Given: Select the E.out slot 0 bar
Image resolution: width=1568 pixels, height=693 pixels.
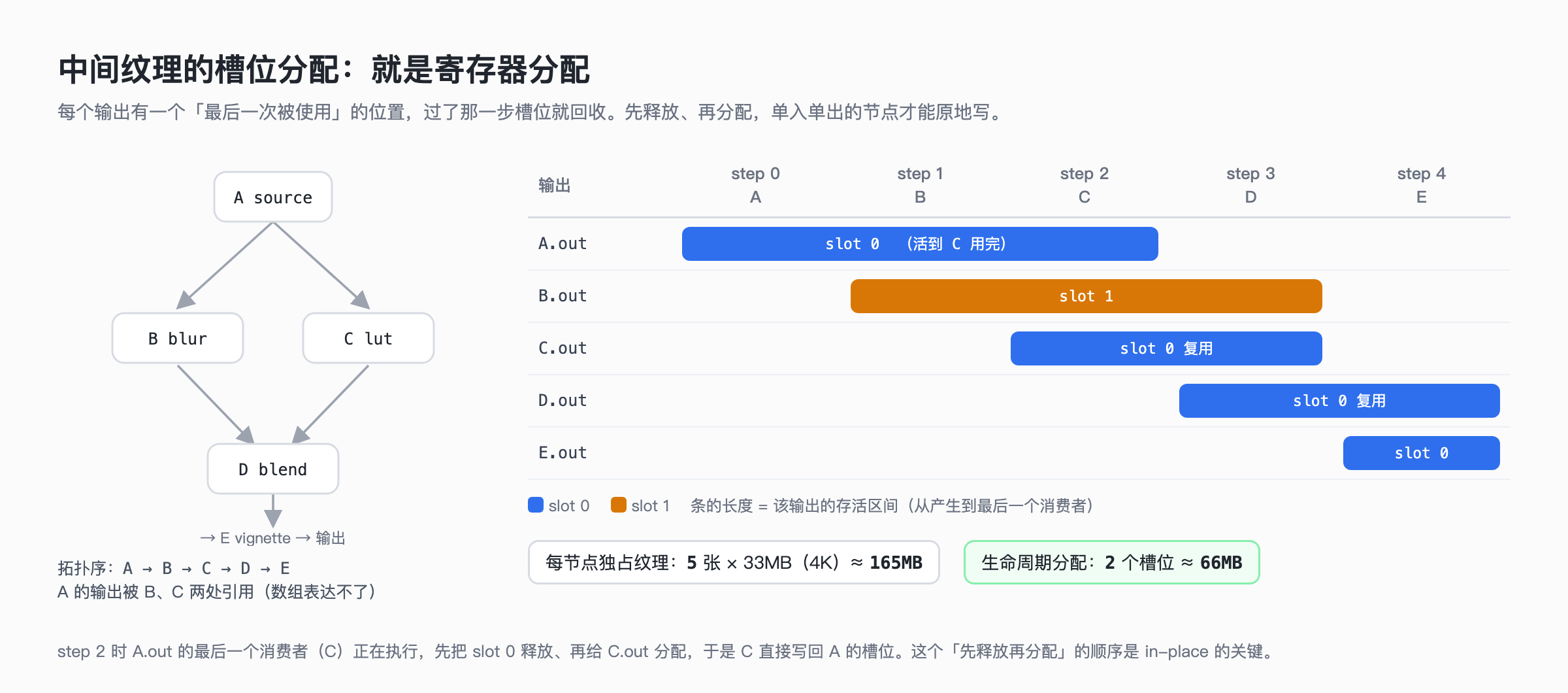Looking at the screenshot, I should pos(1422,453).
